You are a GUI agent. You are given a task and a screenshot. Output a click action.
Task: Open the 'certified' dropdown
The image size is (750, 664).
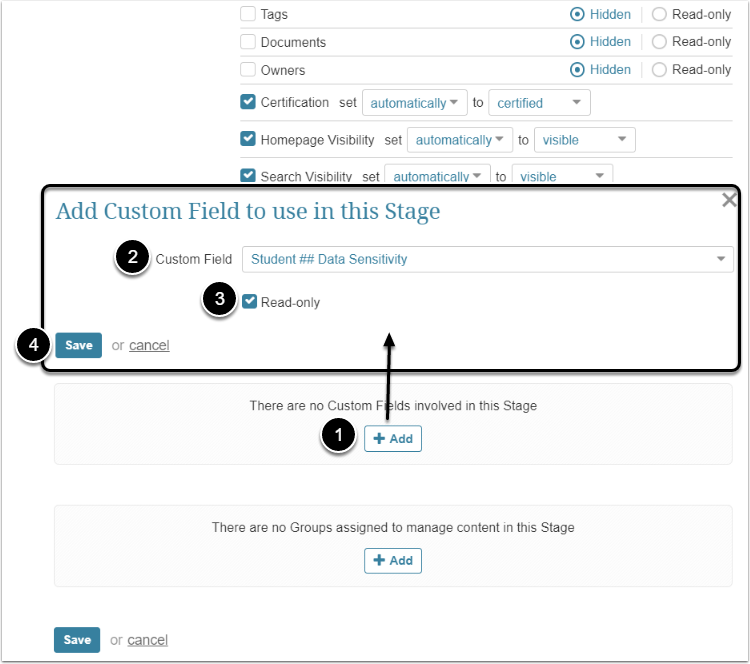(539, 103)
